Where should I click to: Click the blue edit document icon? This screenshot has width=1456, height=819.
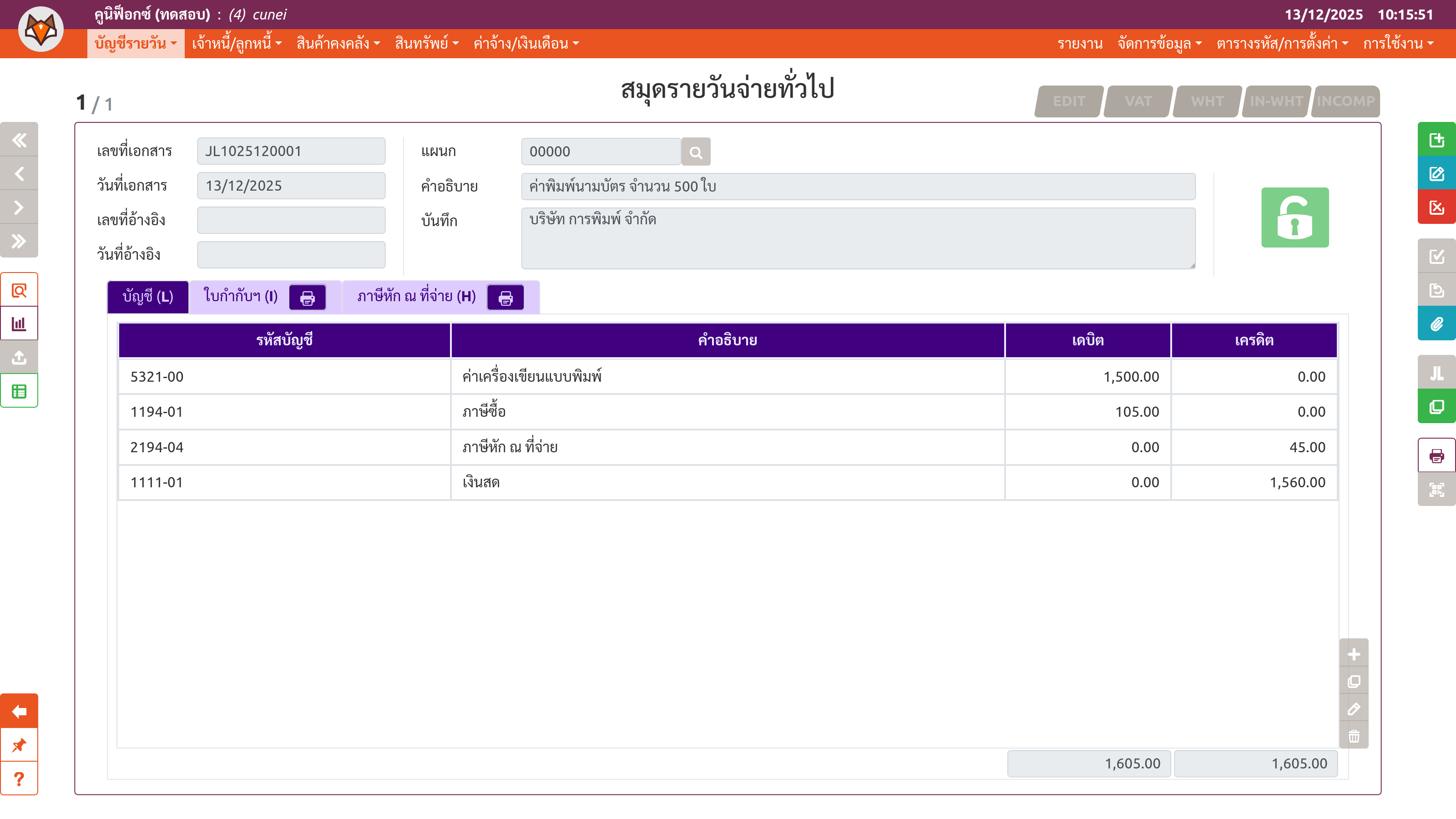(1436, 173)
